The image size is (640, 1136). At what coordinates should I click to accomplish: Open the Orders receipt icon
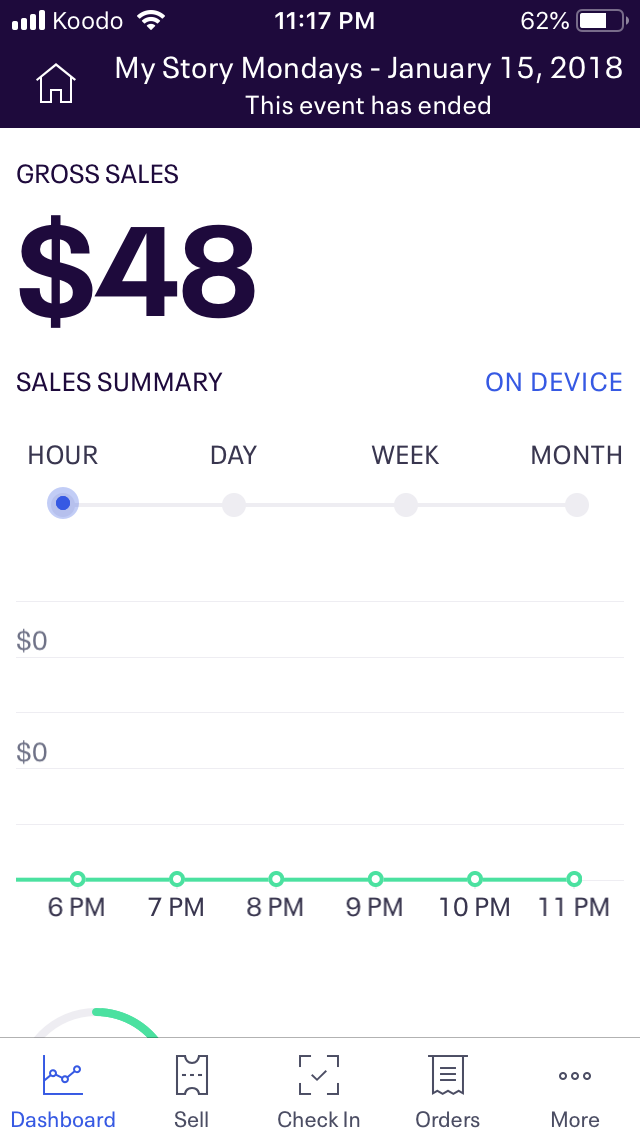447,1075
